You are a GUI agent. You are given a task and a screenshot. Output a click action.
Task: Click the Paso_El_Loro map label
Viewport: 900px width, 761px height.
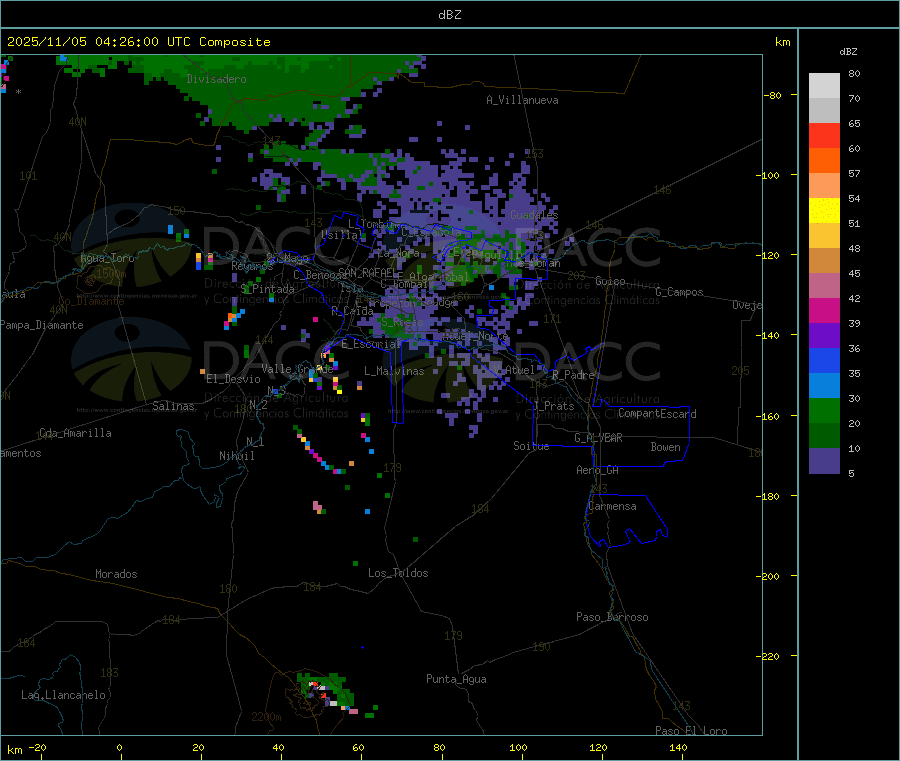click(691, 731)
